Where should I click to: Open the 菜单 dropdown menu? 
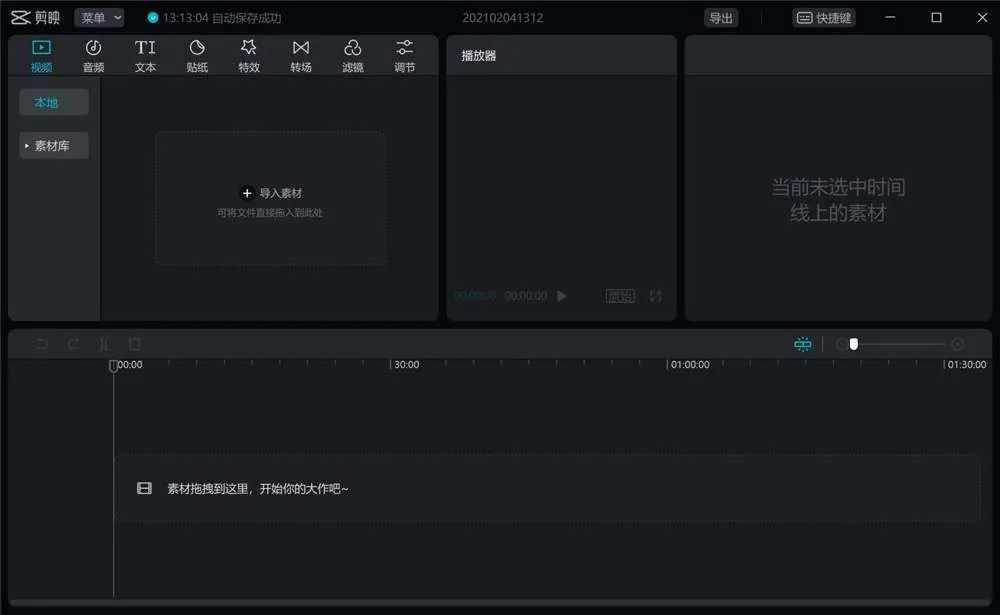pyautogui.click(x=99, y=17)
